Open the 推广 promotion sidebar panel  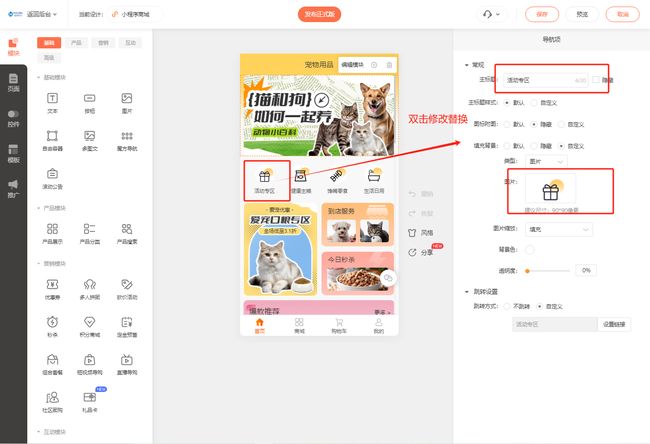(x=13, y=189)
